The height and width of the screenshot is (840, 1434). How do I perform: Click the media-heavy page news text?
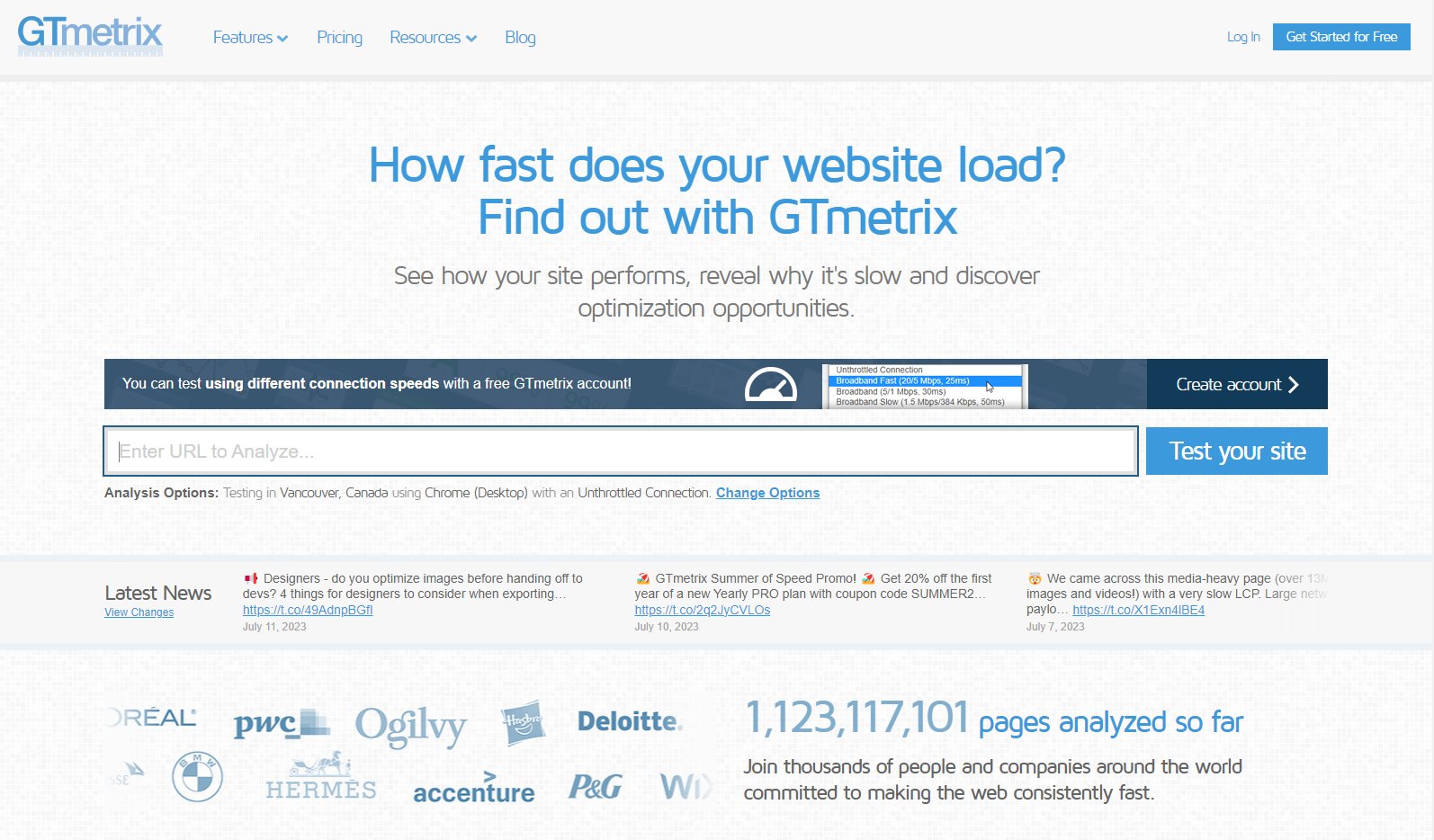pyautogui.click(x=1177, y=594)
